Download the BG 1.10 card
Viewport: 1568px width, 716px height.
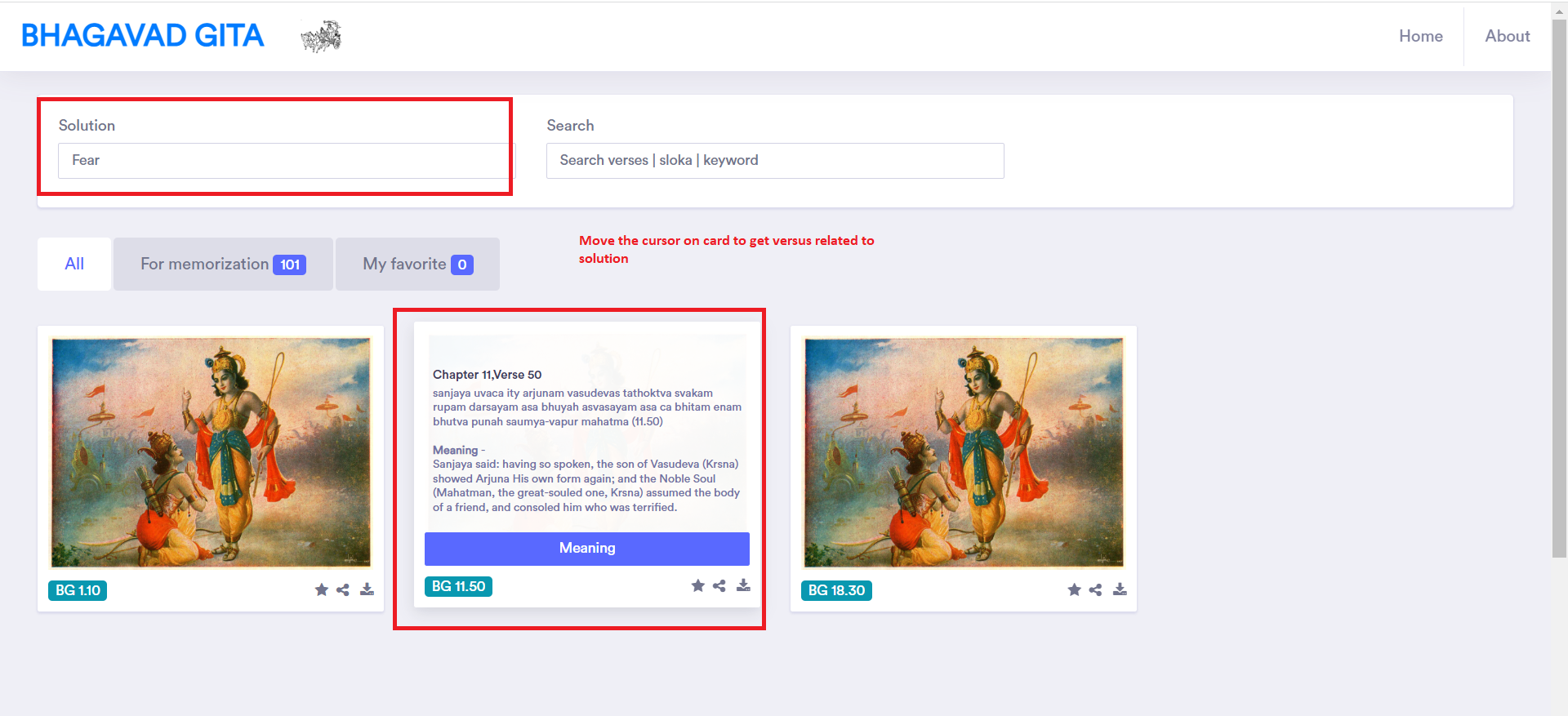tap(367, 589)
